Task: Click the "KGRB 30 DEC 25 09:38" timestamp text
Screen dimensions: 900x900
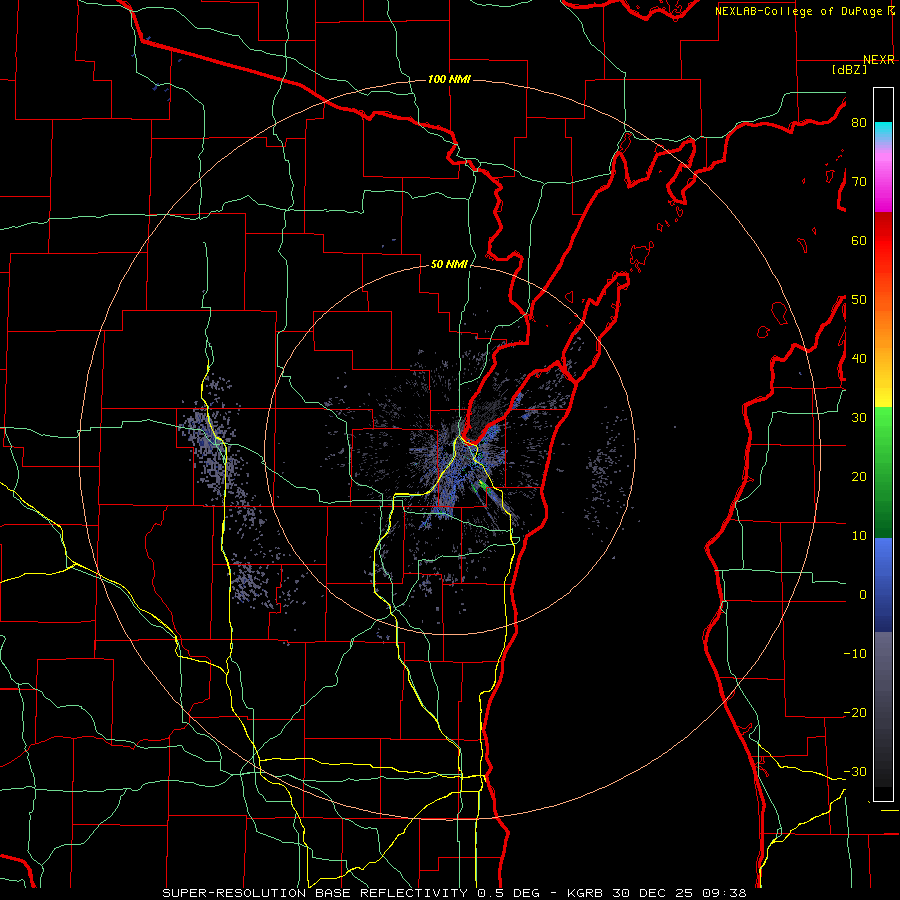Action: click(x=657, y=893)
